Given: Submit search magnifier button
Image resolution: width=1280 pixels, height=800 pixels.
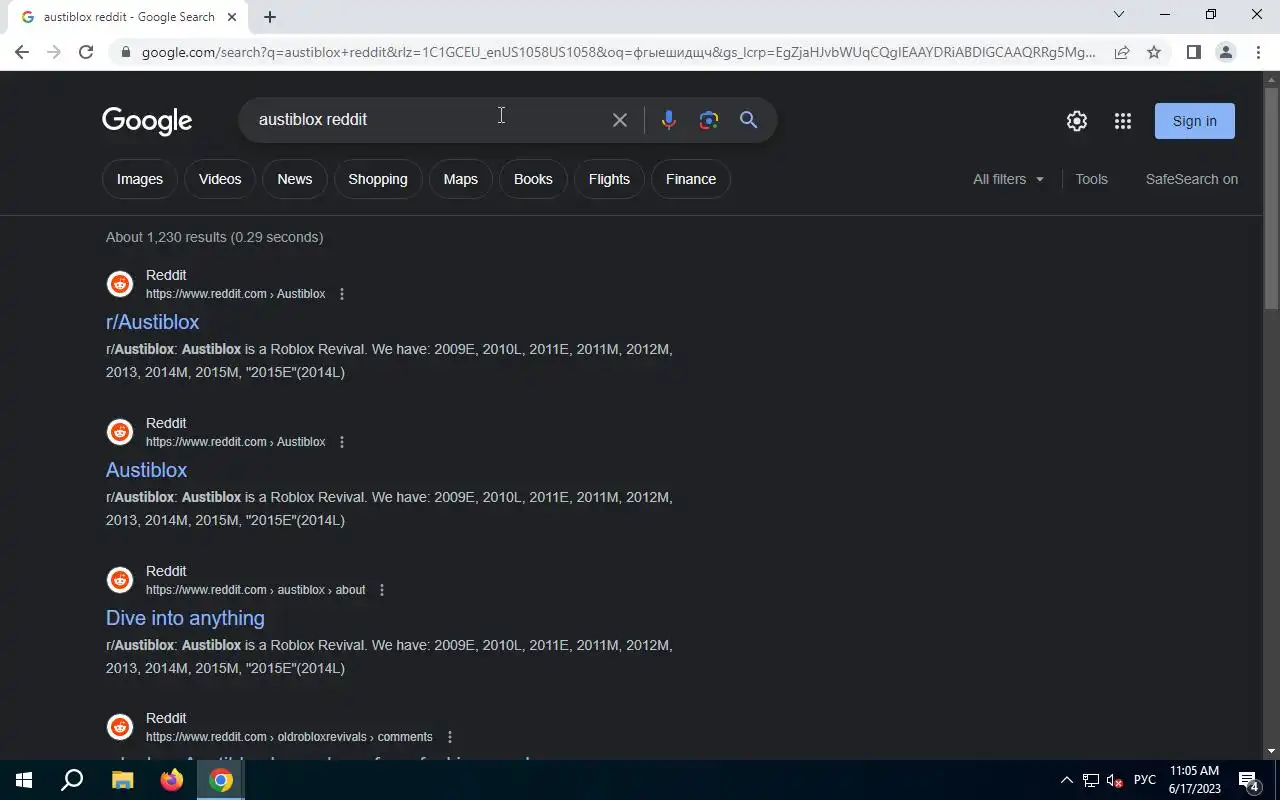Looking at the screenshot, I should (748, 120).
